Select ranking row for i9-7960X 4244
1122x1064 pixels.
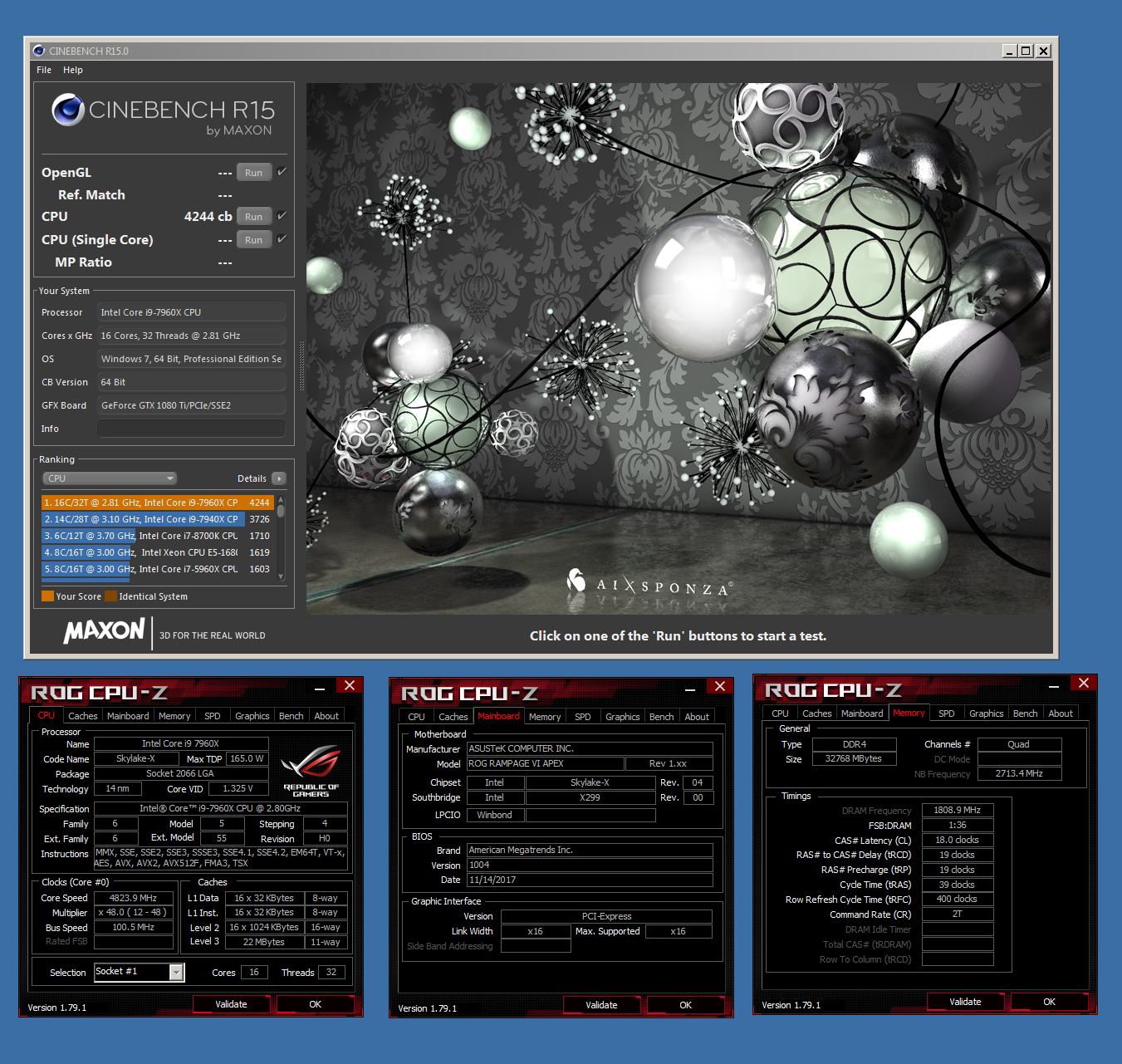point(157,503)
